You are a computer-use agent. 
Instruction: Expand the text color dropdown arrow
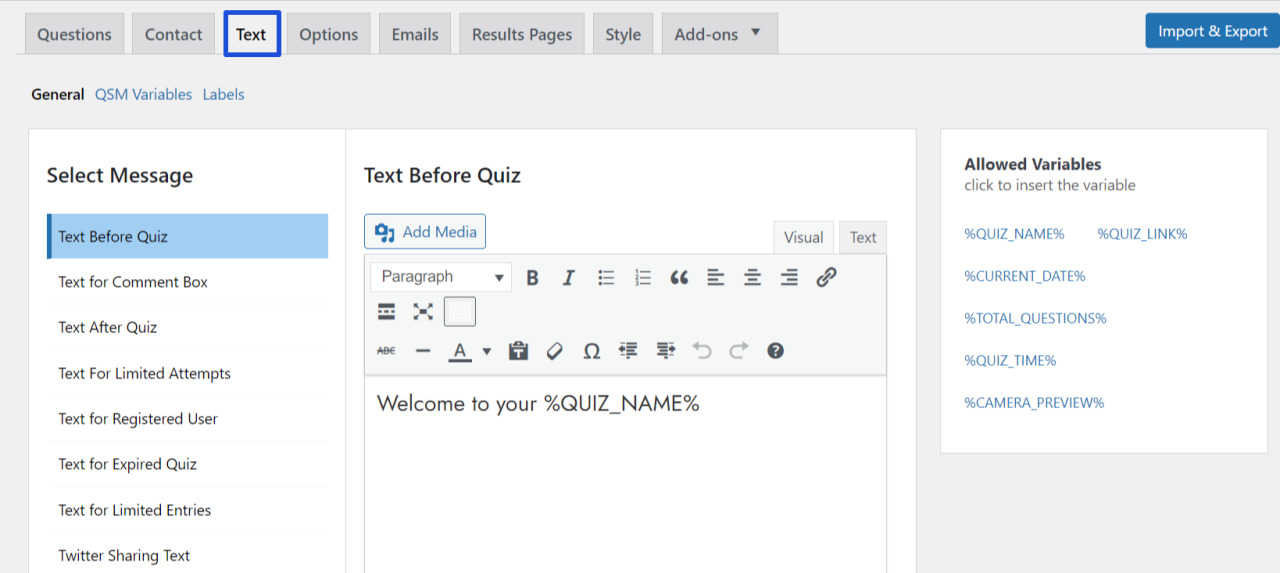(x=487, y=351)
